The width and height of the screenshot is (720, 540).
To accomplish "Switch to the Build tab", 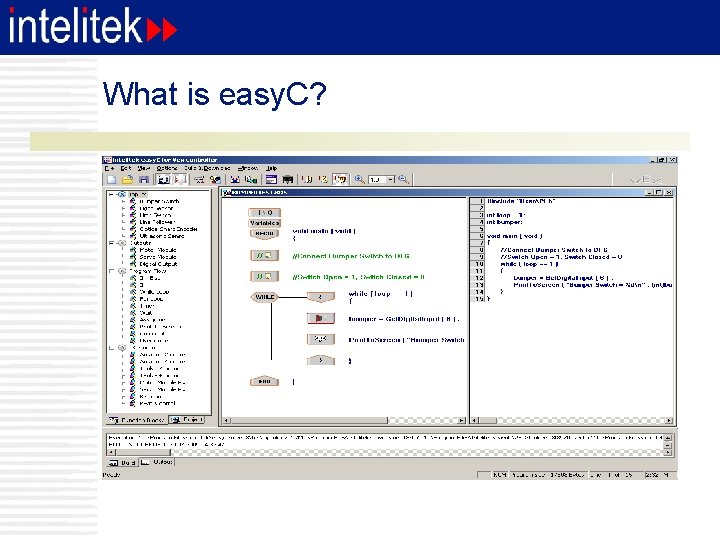I will (122, 462).
